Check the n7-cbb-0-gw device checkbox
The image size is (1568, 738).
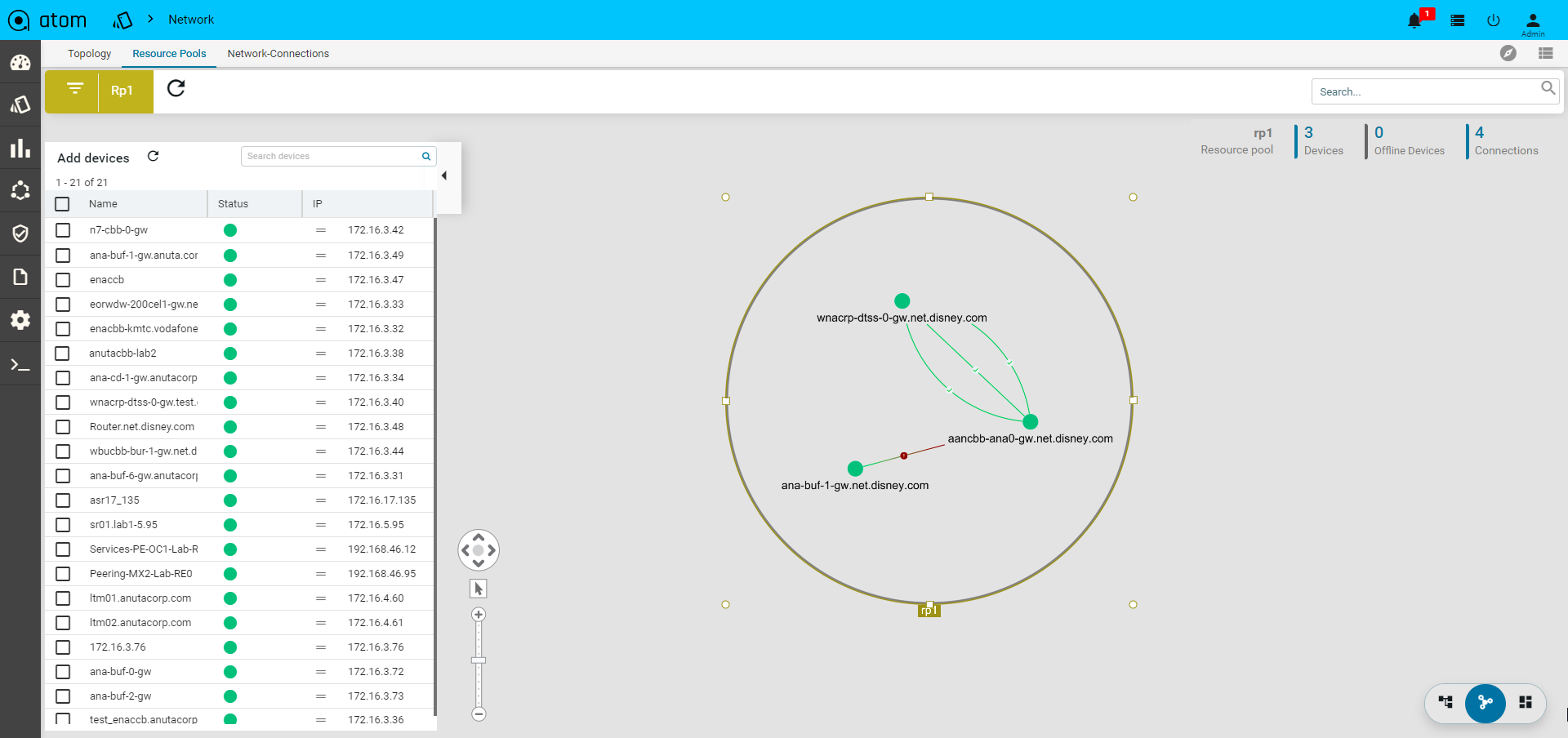(x=63, y=230)
